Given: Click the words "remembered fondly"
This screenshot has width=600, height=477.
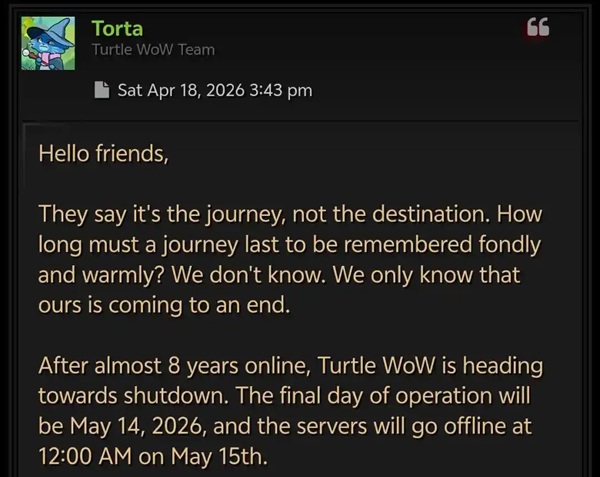Looking at the screenshot, I should [x=442, y=245].
